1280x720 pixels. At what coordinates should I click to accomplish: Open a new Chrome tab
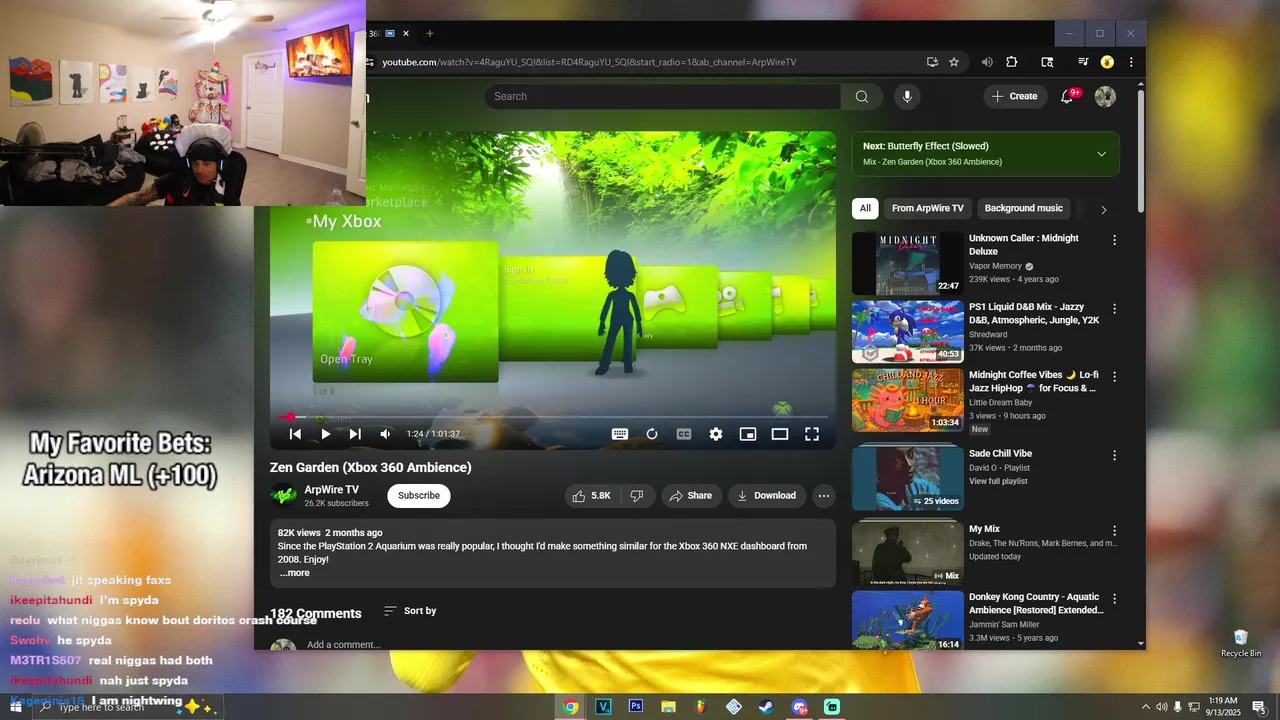pyautogui.click(x=430, y=33)
